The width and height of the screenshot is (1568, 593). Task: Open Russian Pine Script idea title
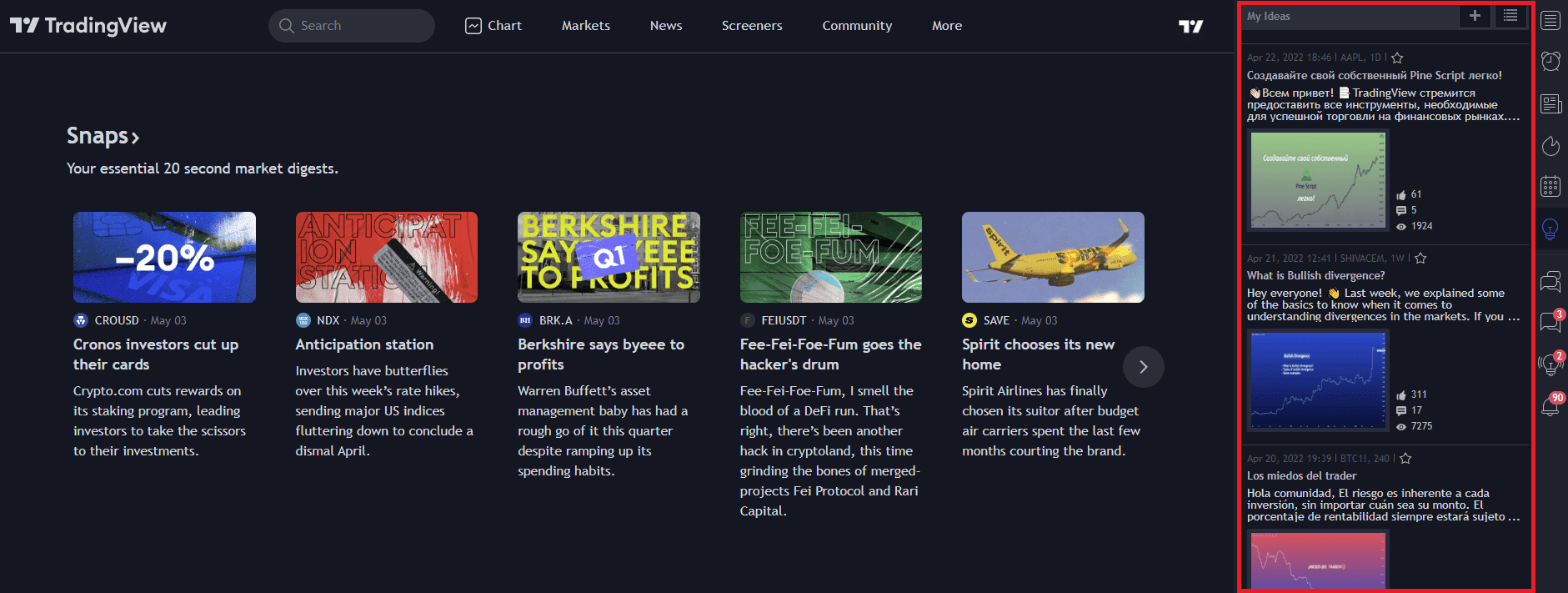click(x=1375, y=75)
